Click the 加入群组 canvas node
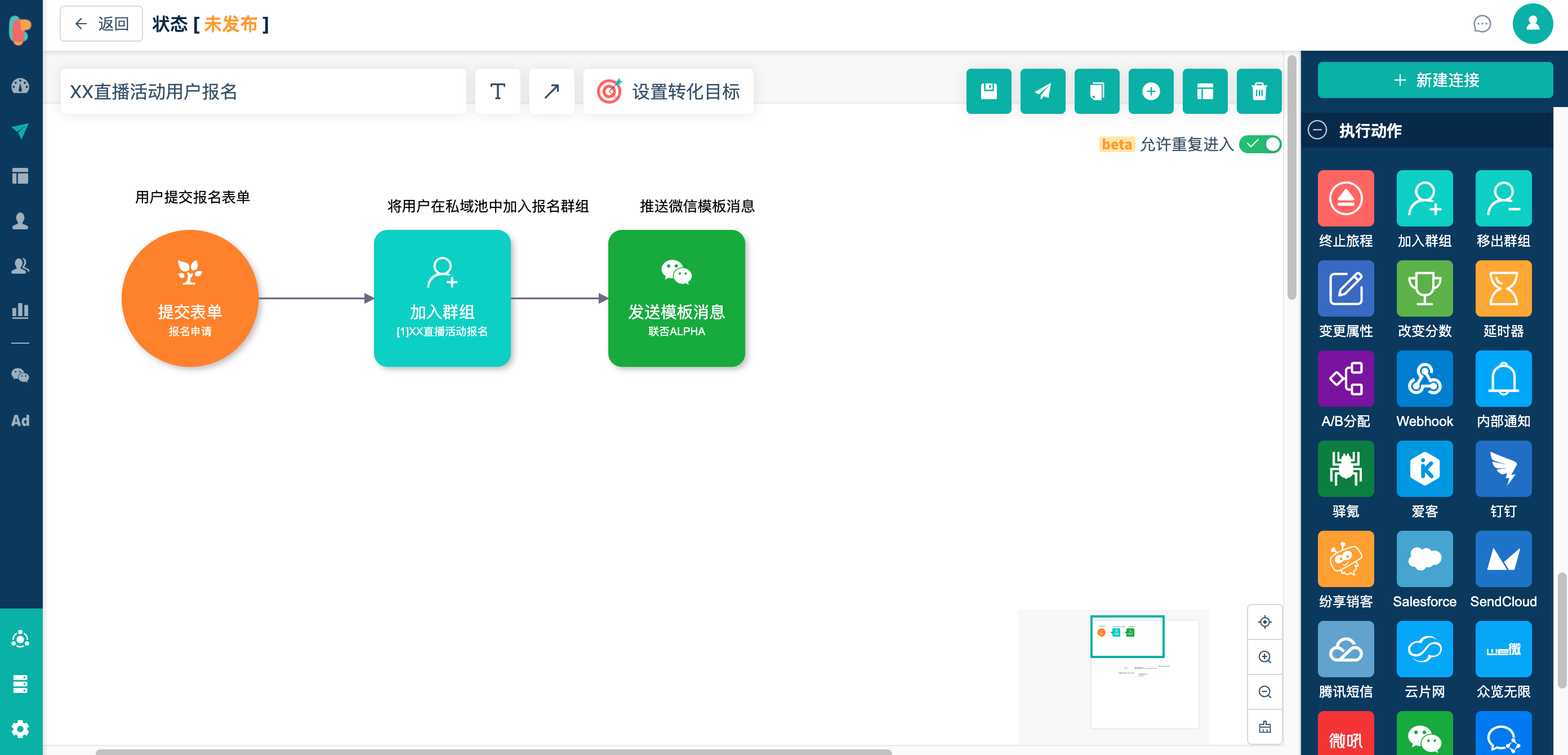1568x755 pixels. 442,299
